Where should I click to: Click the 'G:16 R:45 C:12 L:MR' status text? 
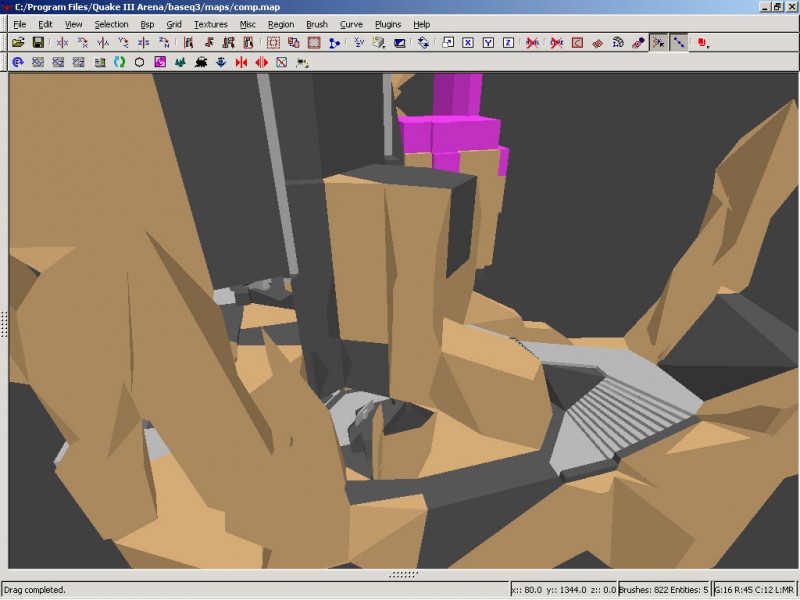[x=754, y=590]
